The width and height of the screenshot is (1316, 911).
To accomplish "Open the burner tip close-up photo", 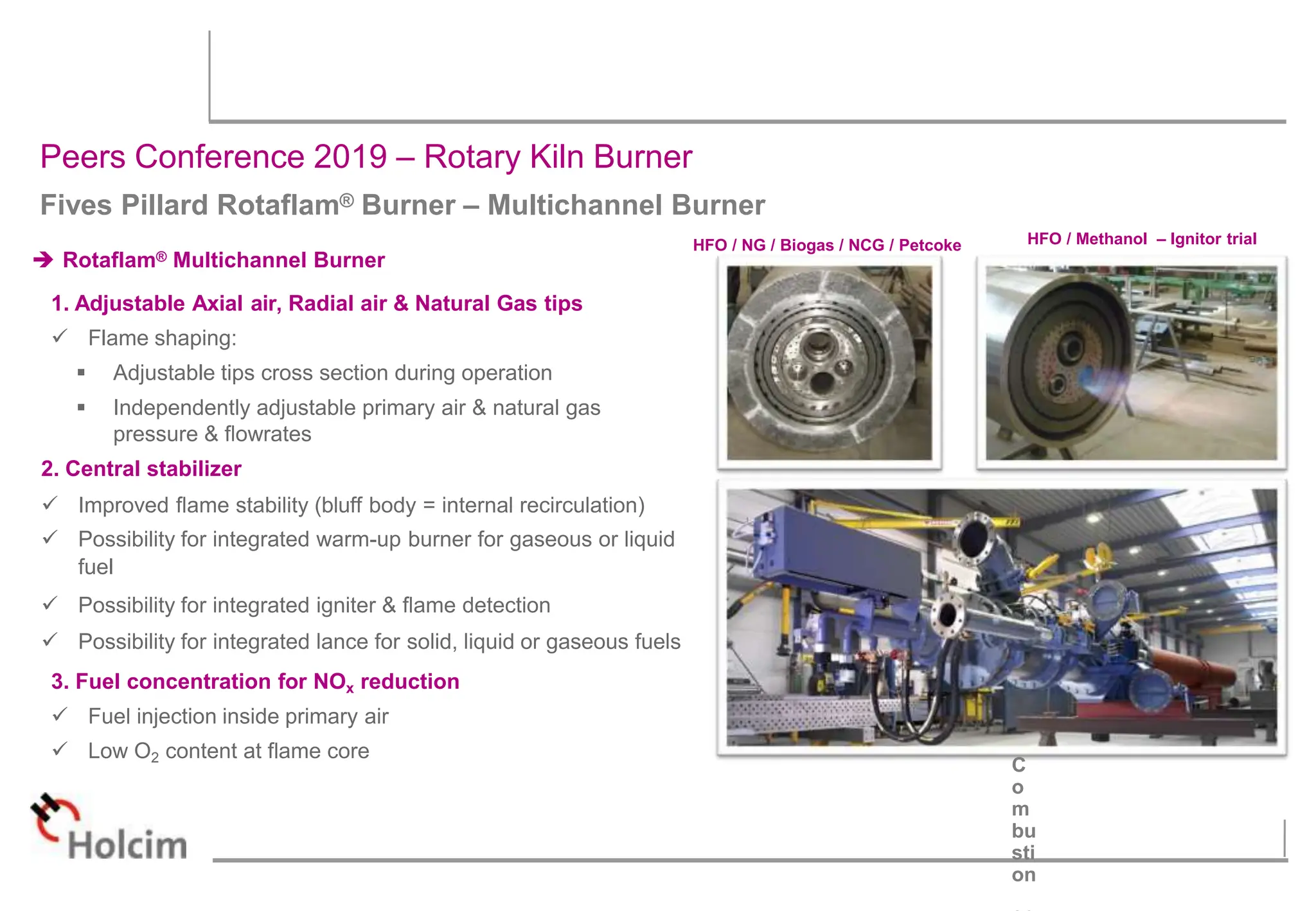I will (829, 363).
